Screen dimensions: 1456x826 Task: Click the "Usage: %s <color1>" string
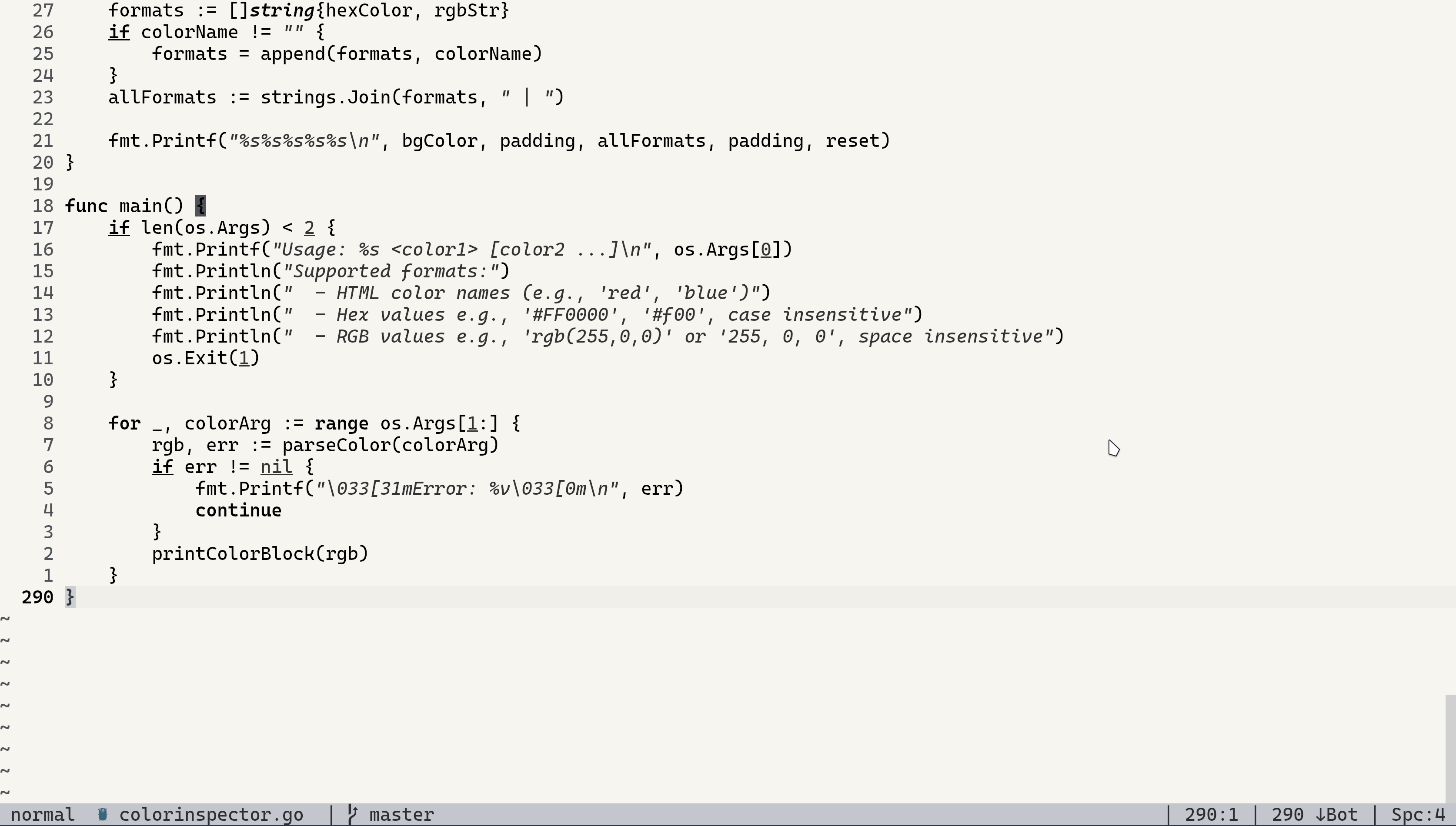[461, 250]
